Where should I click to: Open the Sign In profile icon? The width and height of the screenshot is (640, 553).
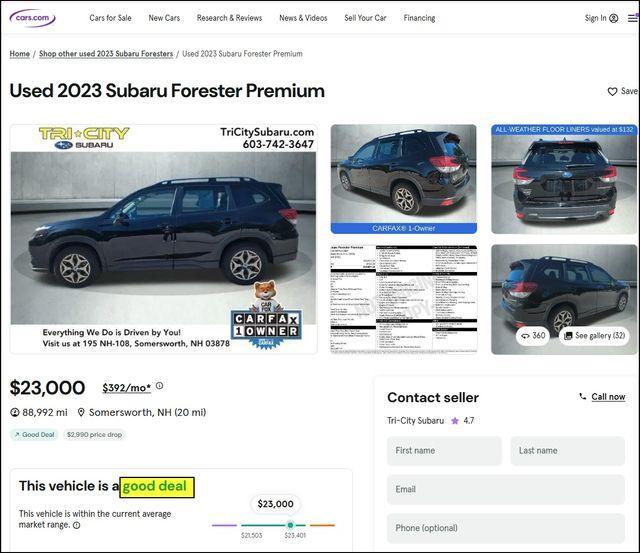click(x=613, y=18)
